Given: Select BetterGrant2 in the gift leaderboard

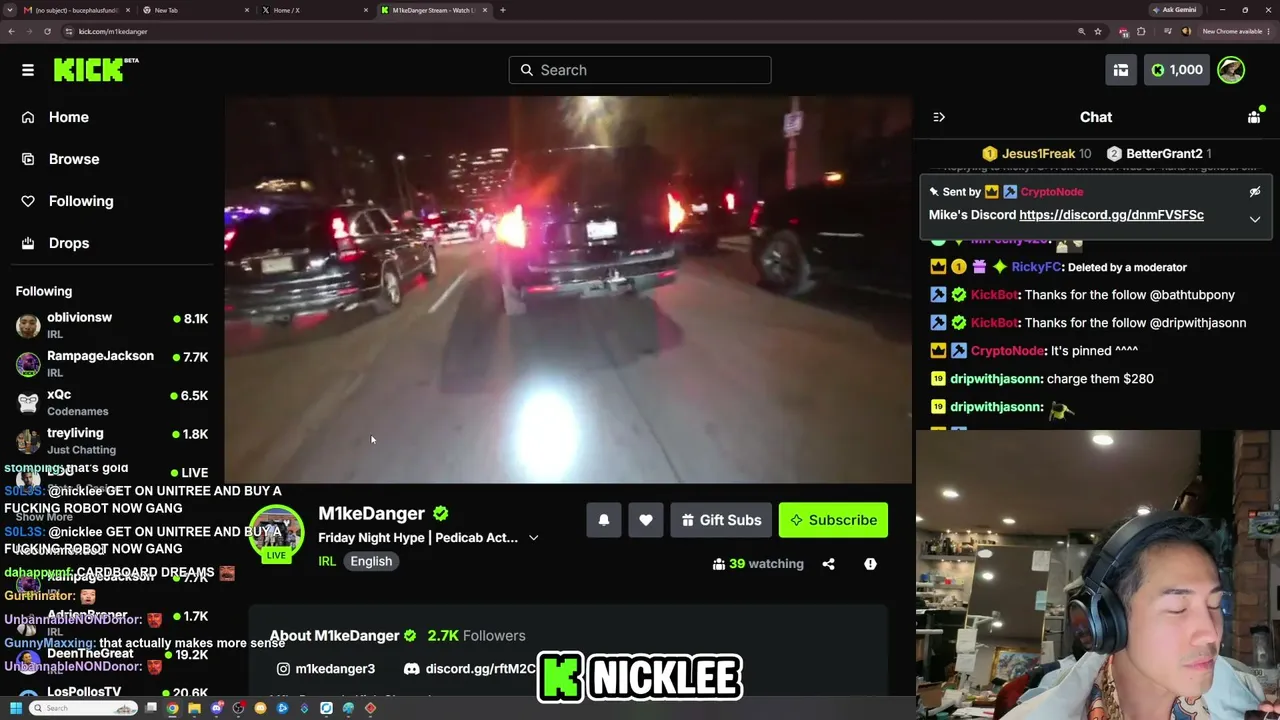Looking at the screenshot, I should coord(1164,154).
